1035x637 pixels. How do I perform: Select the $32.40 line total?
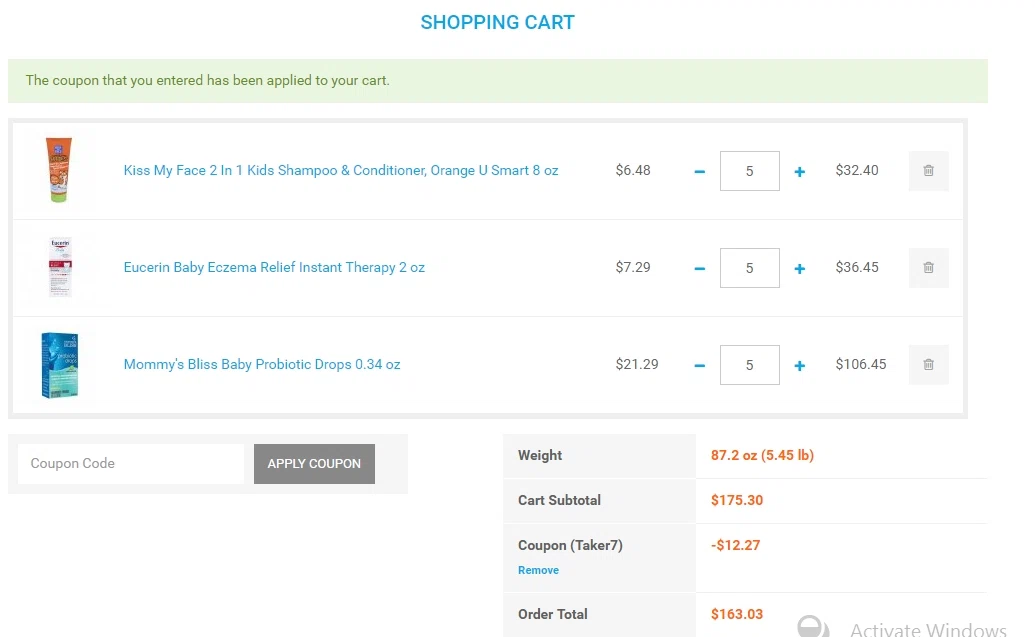tap(857, 170)
